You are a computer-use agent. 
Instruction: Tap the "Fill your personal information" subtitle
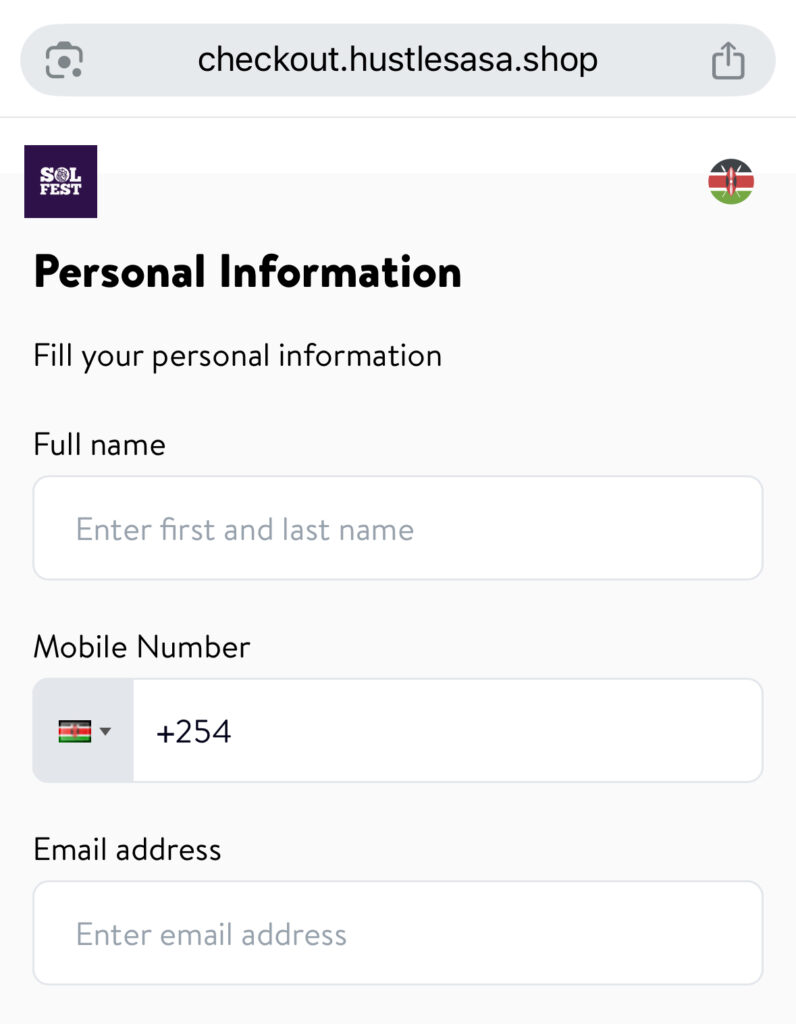tap(237, 356)
